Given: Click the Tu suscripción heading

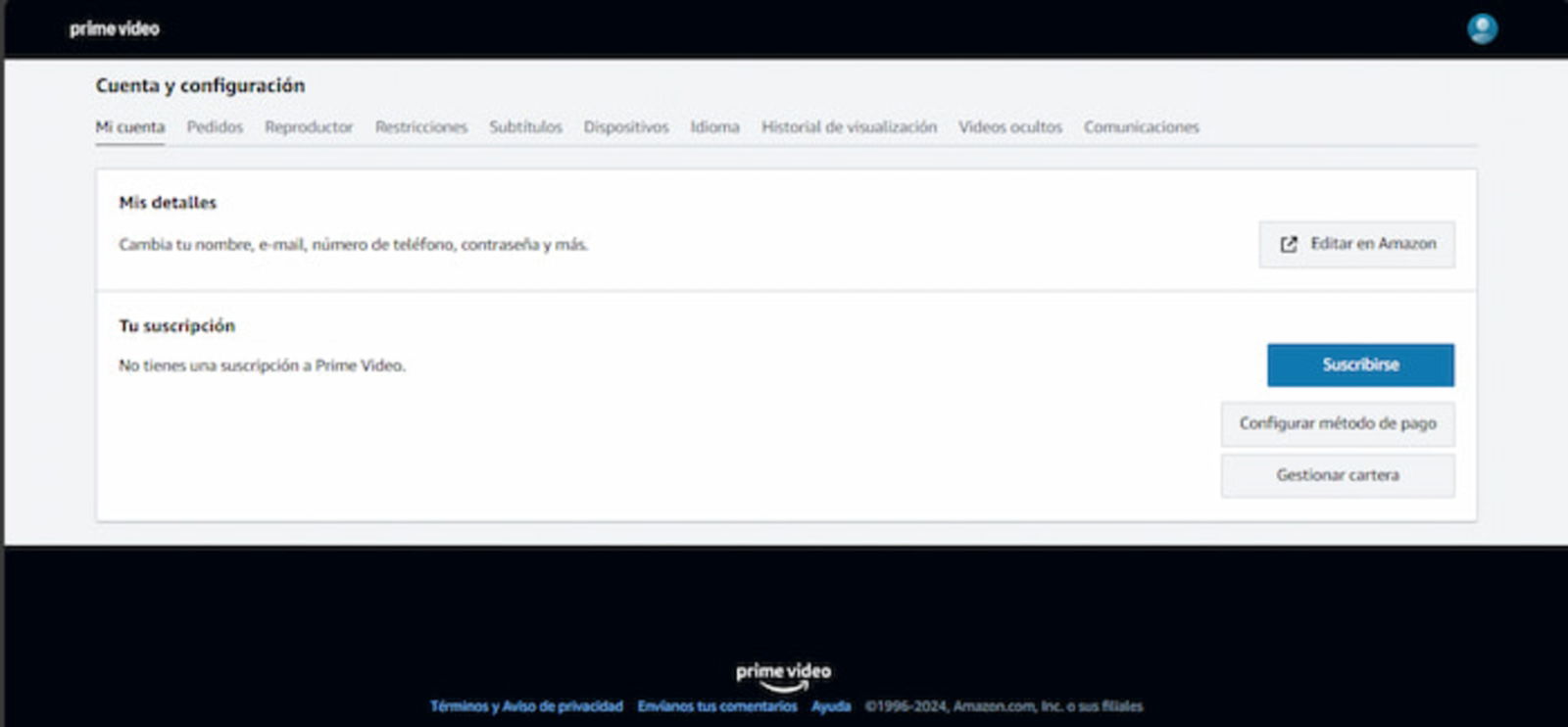Looking at the screenshot, I should [177, 325].
